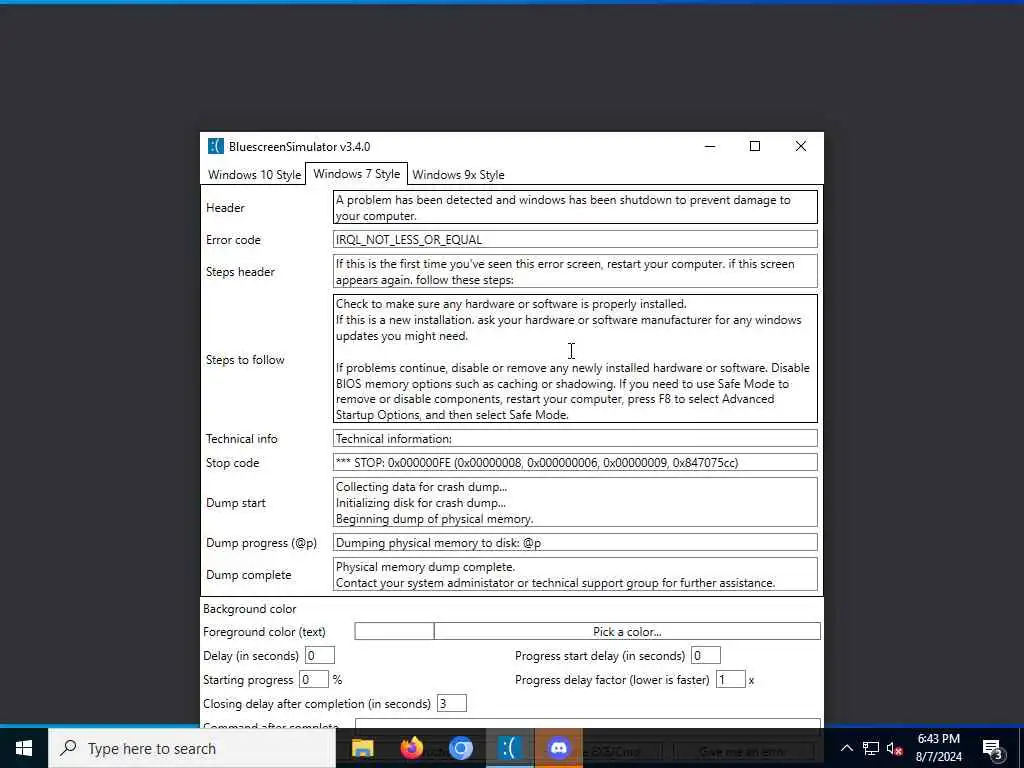Edit the Technical info field
Viewport: 1024px width, 768px height.
(575, 439)
